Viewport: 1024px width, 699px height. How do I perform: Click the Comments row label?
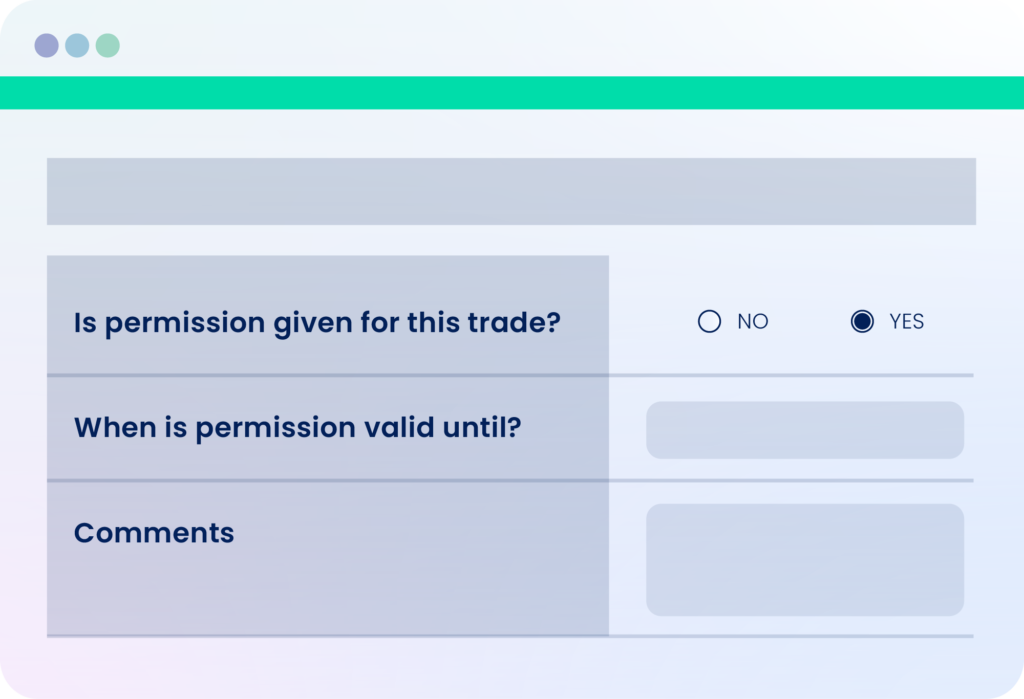click(x=154, y=533)
